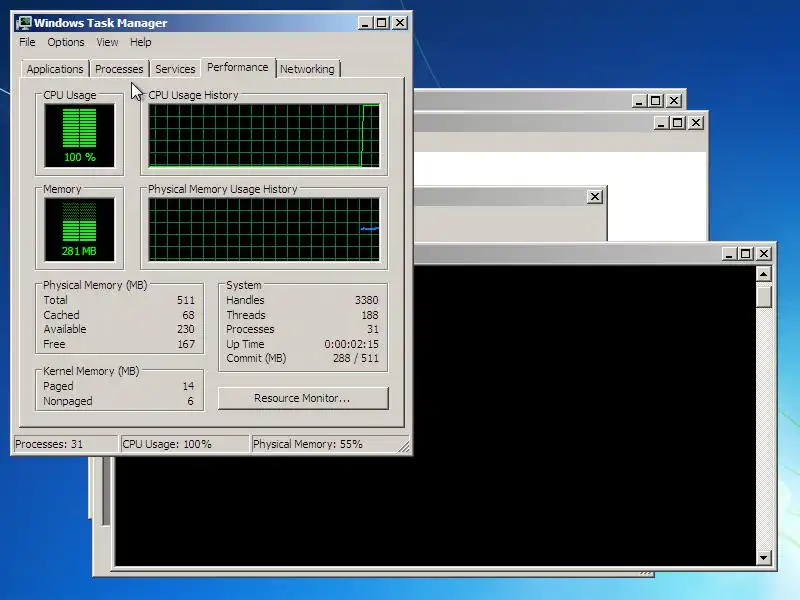The height and width of the screenshot is (600, 800).
Task: Open the File menu
Action: 27,42
